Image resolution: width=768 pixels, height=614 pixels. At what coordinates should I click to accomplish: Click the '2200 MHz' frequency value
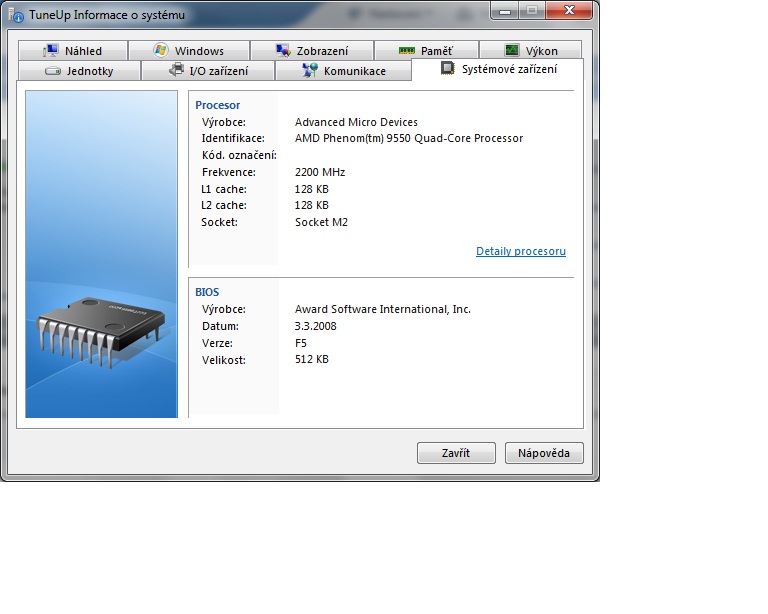320,172
